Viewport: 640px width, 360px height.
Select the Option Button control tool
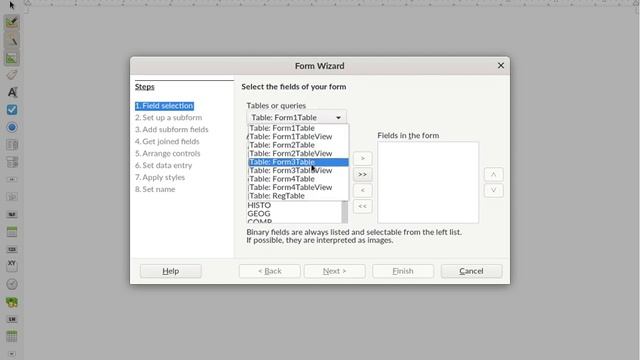coord(12,127)
